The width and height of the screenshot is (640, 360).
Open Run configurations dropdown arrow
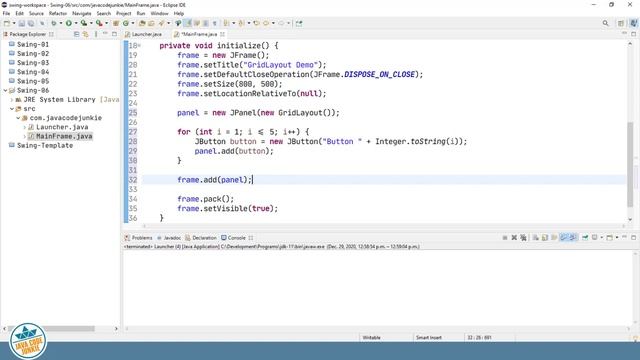point(76,23)
